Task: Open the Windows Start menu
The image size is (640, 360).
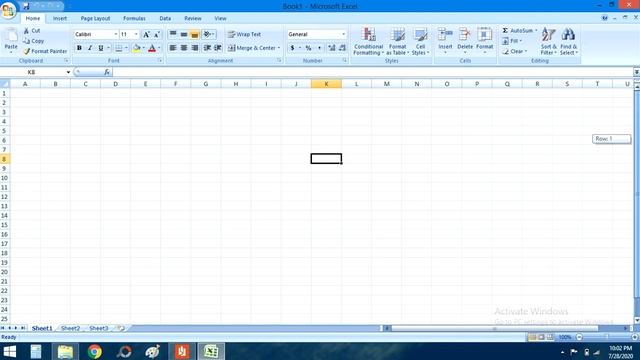Action: (10, 351)
